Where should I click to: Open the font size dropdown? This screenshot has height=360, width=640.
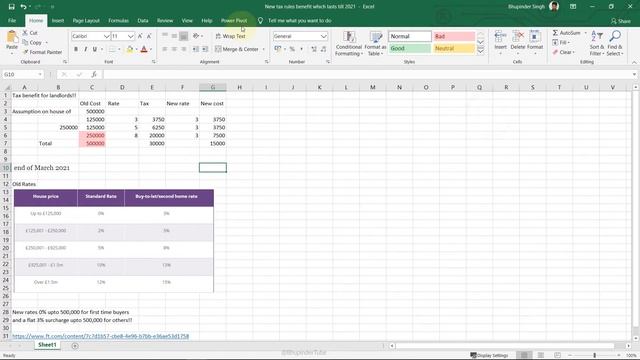coord(130,36)
